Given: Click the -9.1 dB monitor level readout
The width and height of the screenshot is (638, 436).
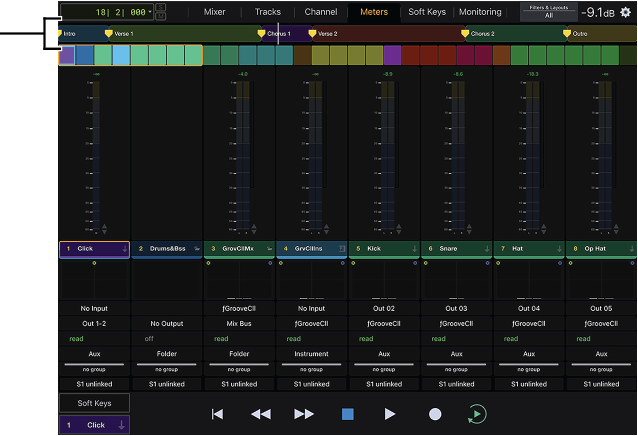Looking at the screenshot, I should click(597, 12).
